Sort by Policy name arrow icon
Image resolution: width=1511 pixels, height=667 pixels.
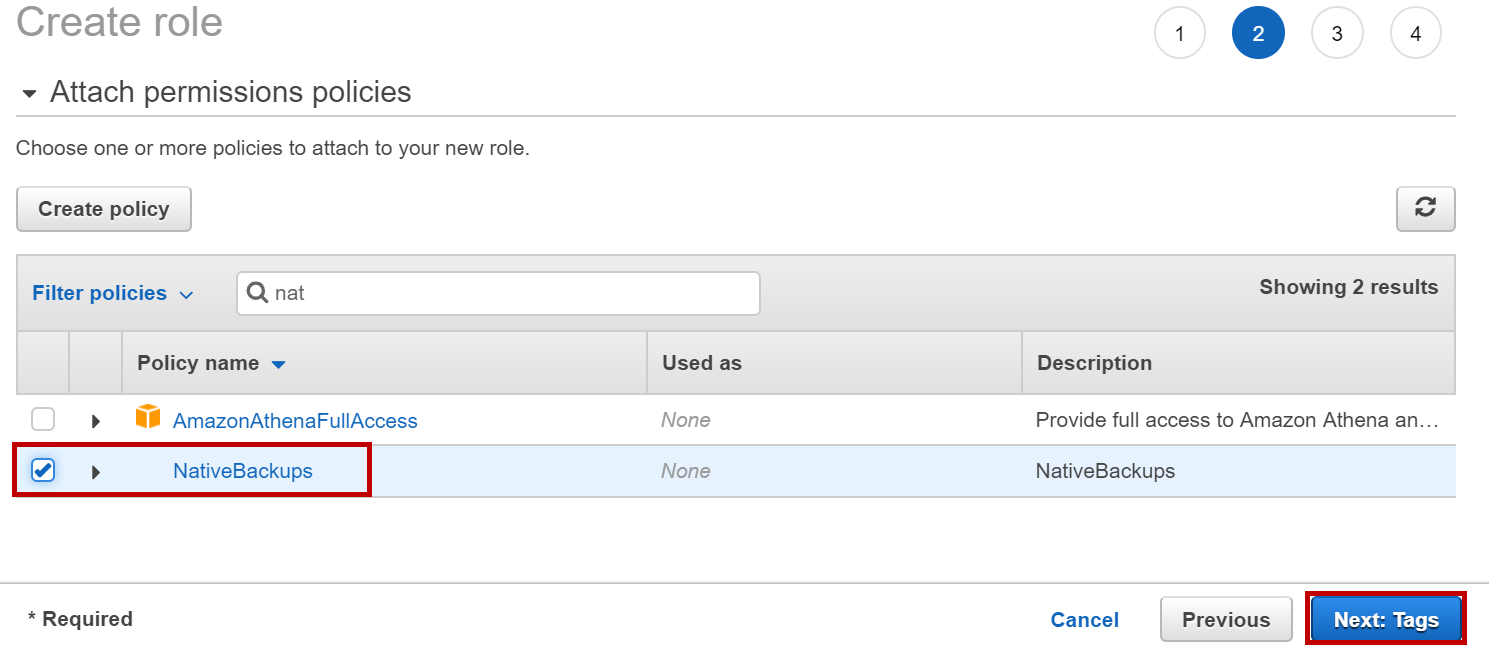(279, 364)
